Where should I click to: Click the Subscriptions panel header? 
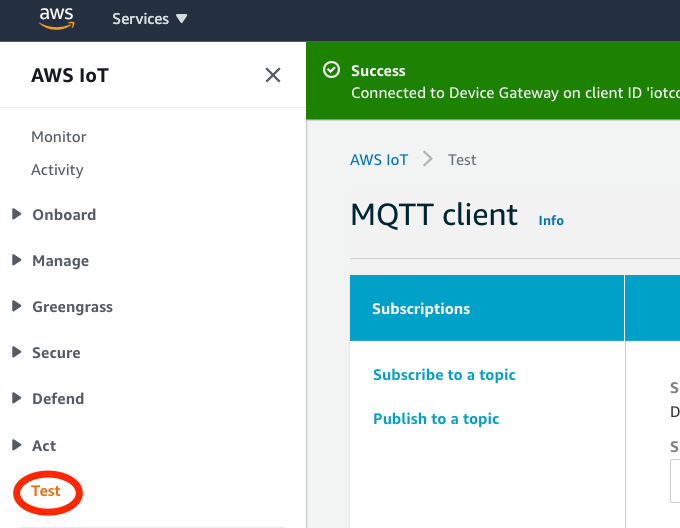point(487,308)
